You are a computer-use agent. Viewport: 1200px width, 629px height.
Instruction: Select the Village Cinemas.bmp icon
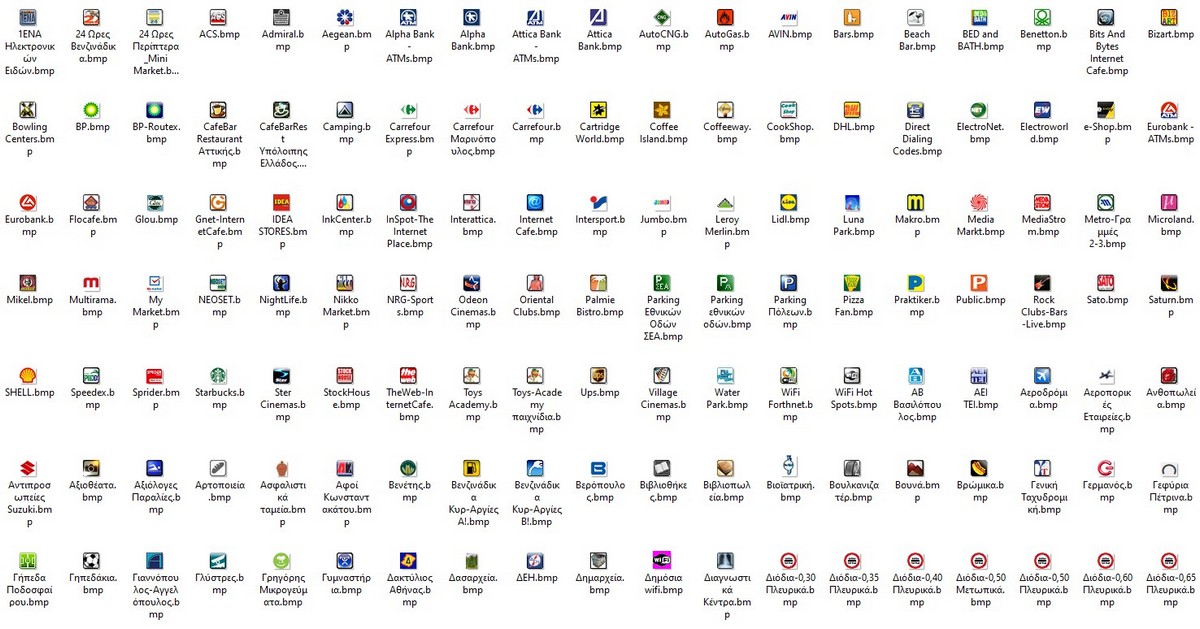pos(662,376)
